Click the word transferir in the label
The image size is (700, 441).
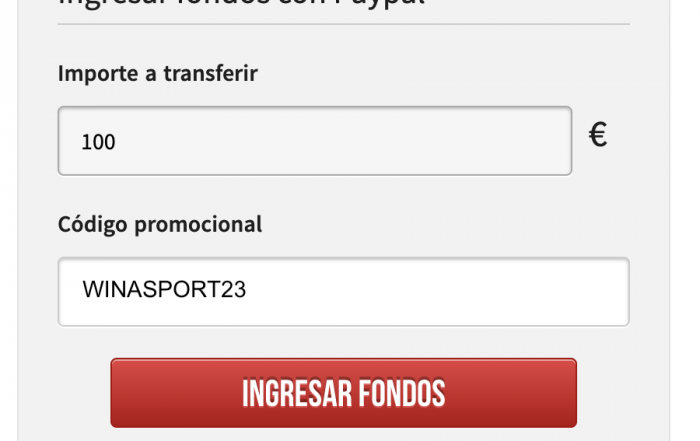point(211,73)
